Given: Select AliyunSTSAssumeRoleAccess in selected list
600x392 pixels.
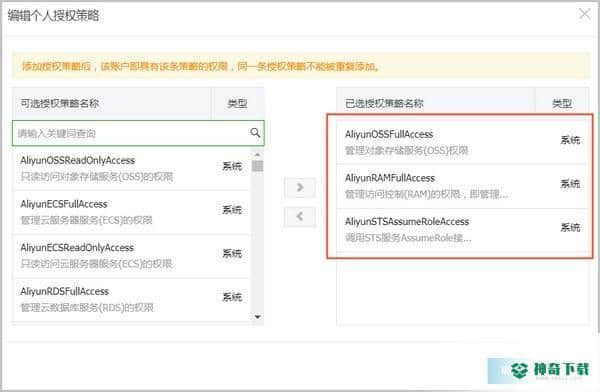Looking at the screenshot, I should pyautogui.click(x=462, y=230).
